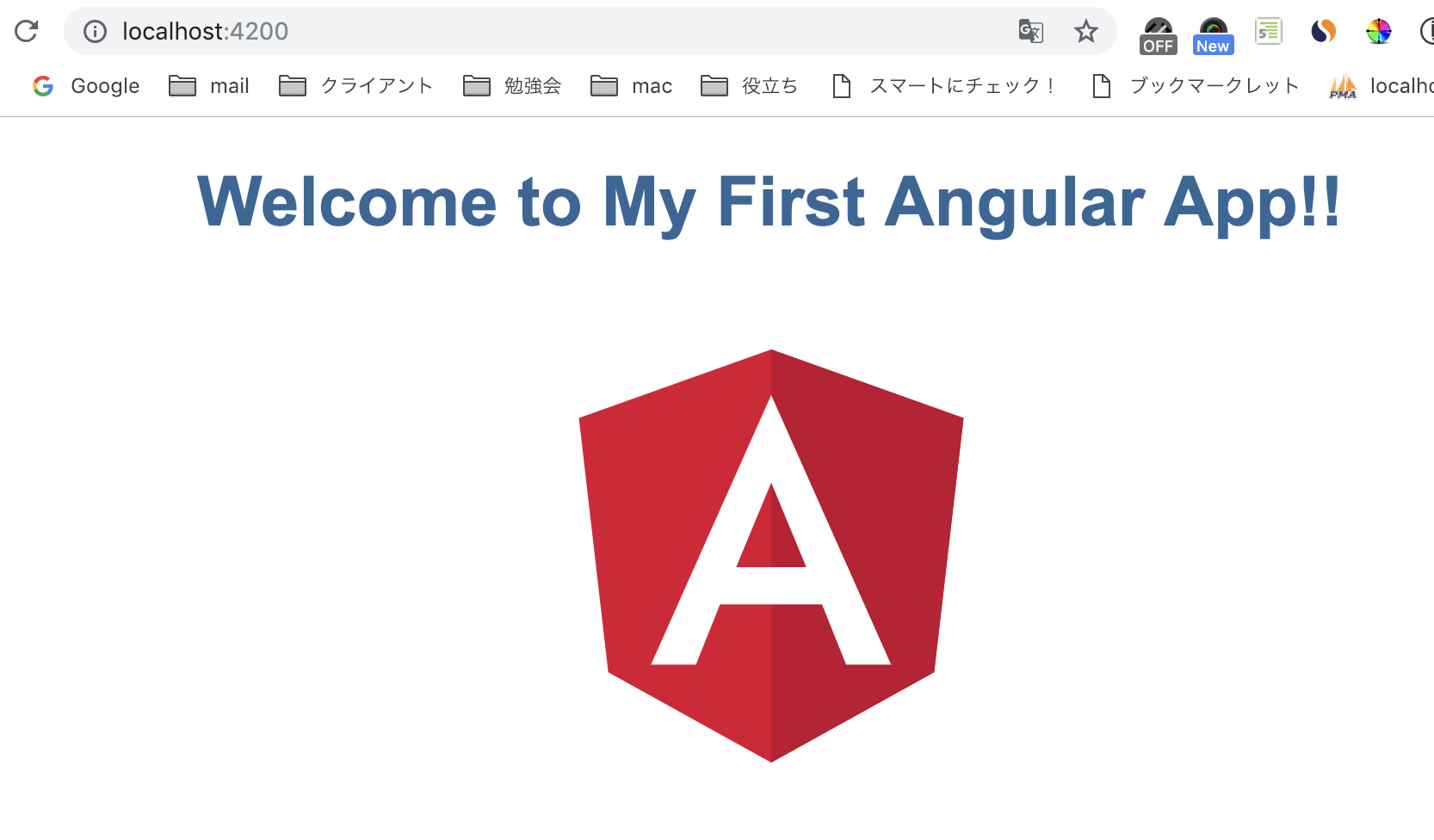Click the page reload icon
The height and width of the screenshot is (840, 1434).
(x=27, y=31)
